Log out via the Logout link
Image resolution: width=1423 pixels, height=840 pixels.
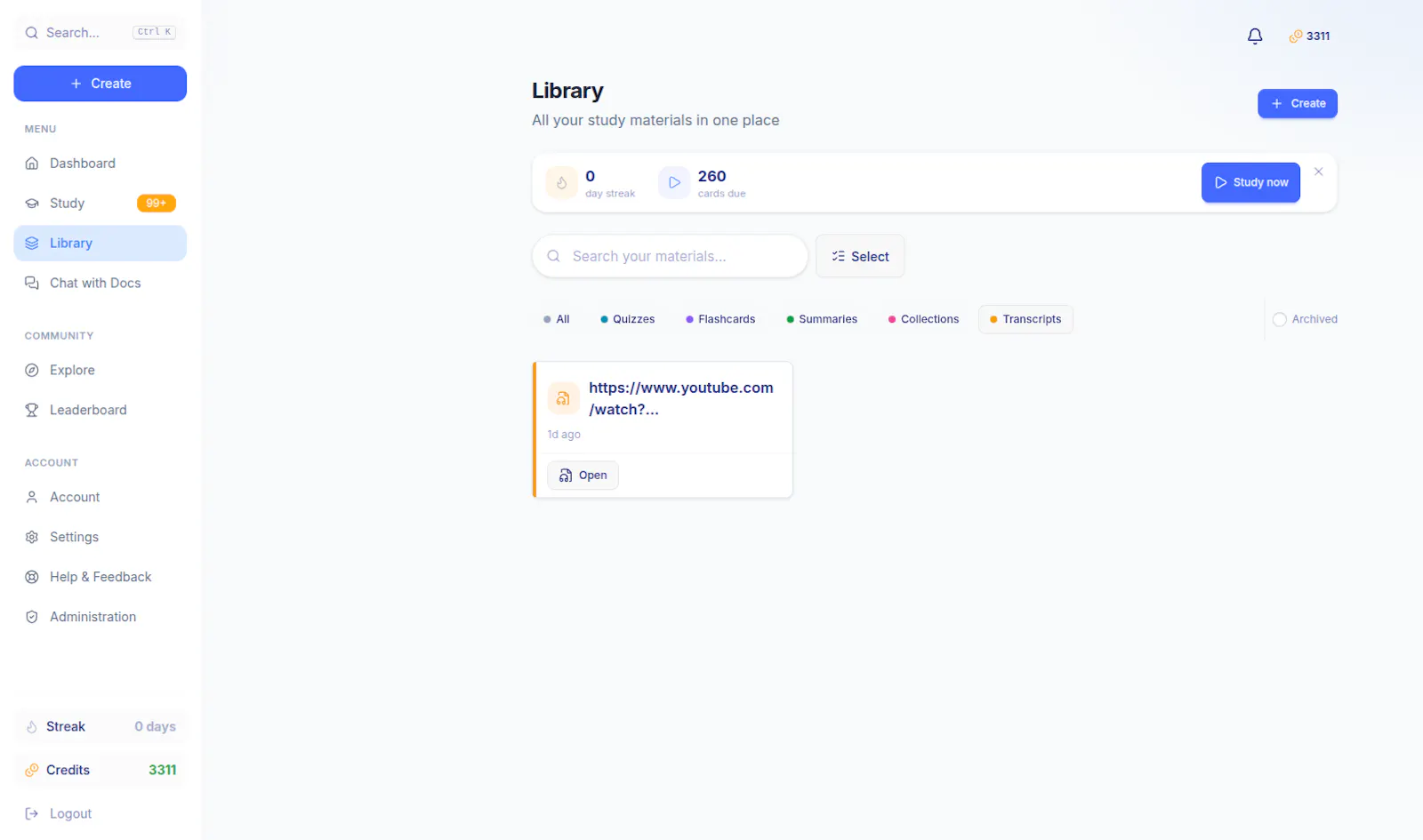pyautogui.click(x=100, y=814)
